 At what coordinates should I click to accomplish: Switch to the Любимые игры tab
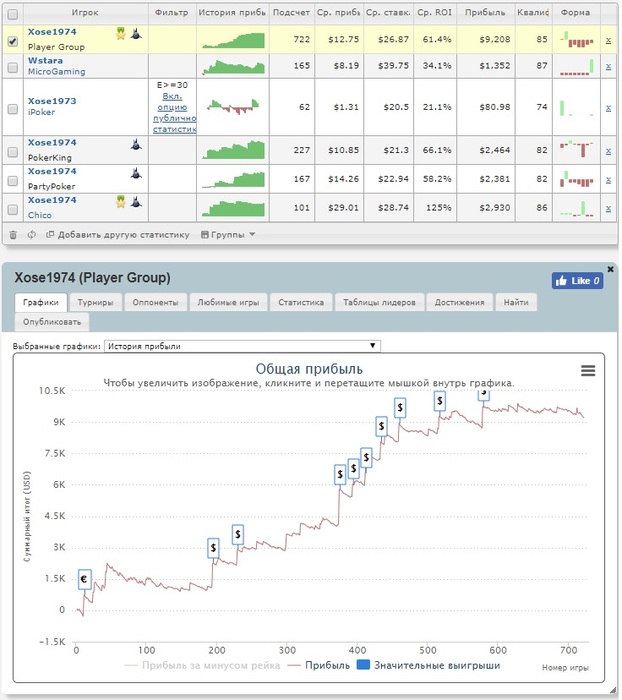[228, 302]
